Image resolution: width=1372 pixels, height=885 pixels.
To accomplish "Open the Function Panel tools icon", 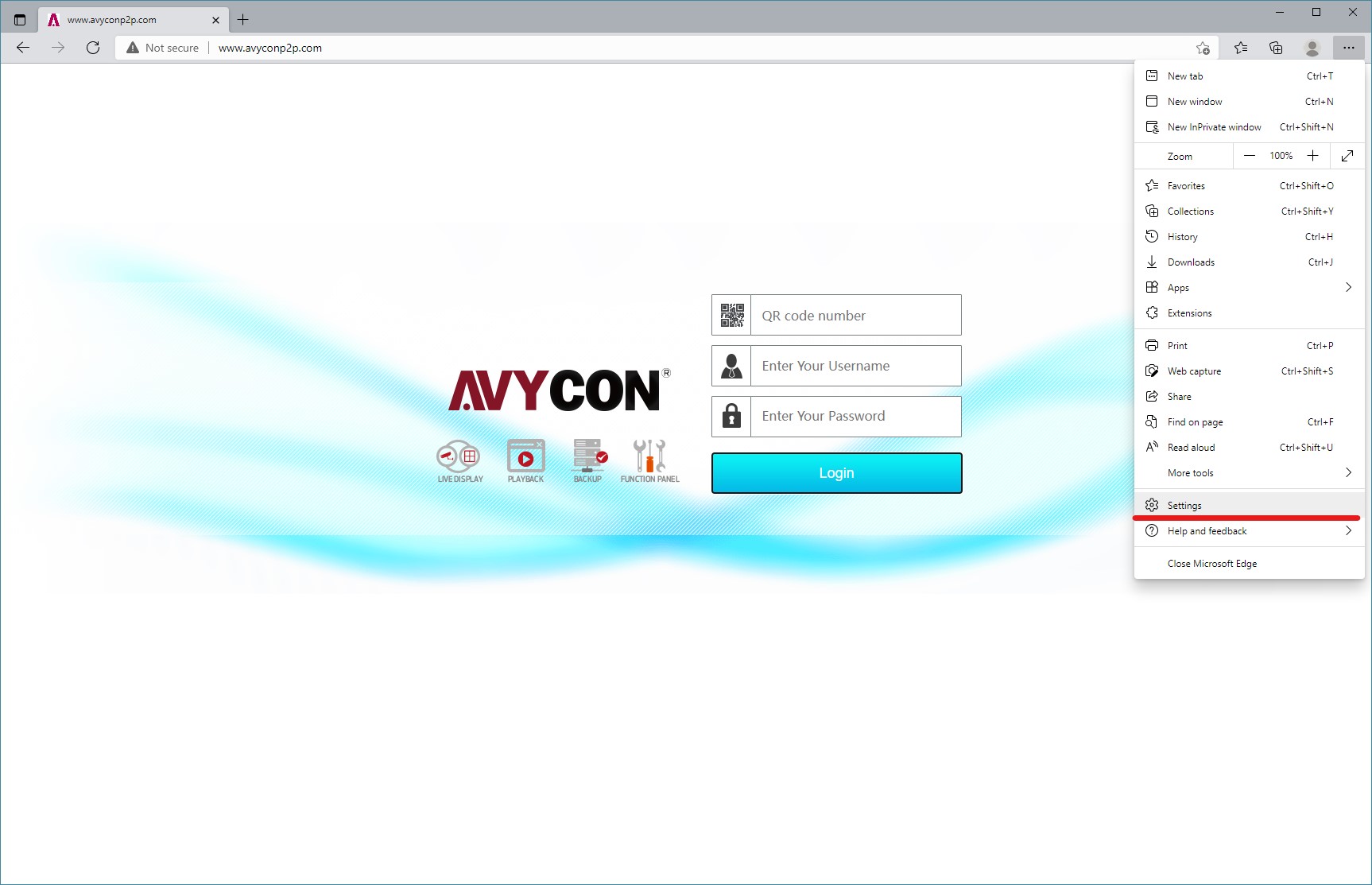I will pyautogui.click(x=649, y=456).
